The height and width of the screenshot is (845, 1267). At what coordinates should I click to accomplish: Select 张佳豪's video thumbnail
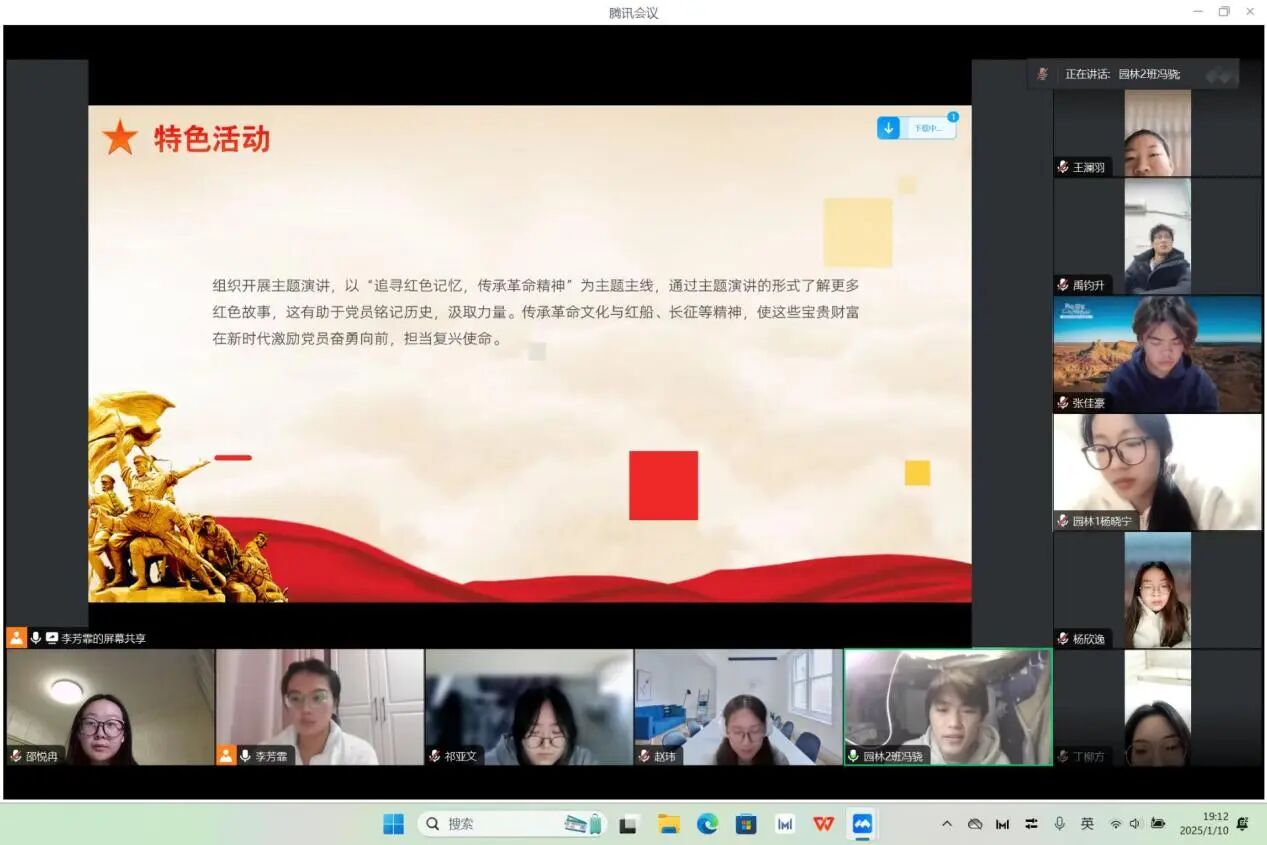[1157, 353]
